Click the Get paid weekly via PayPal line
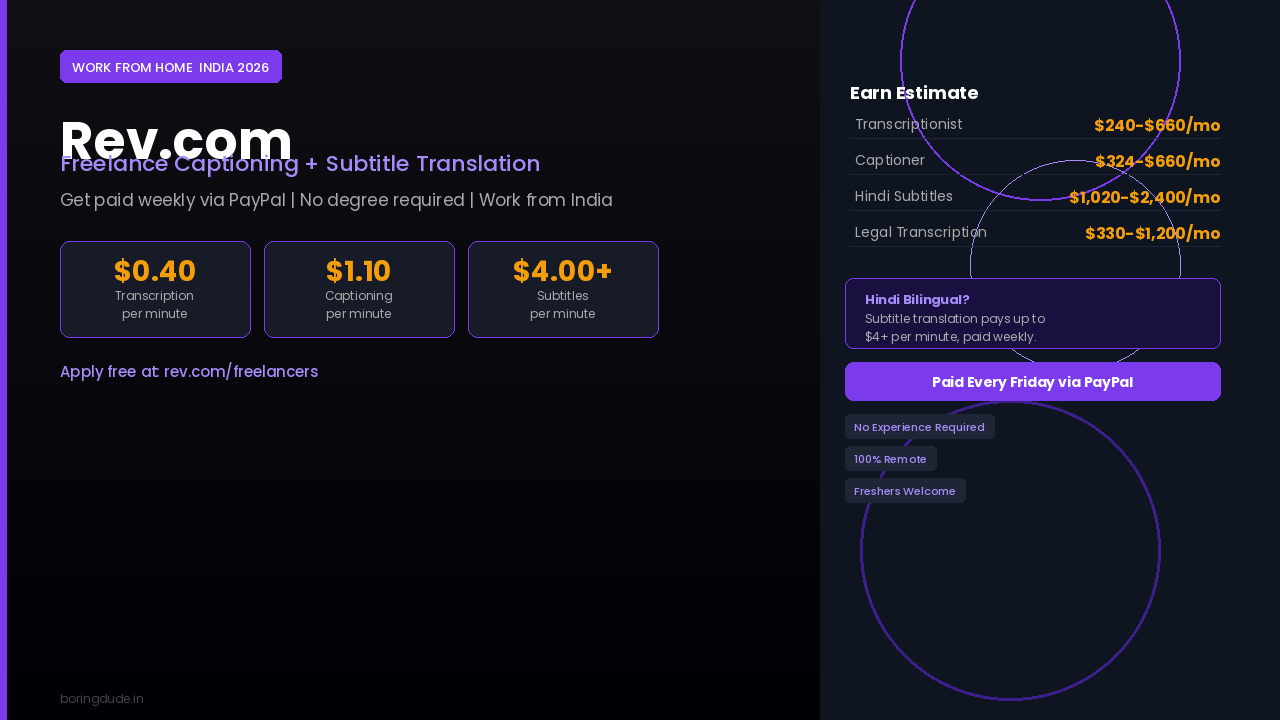 [336, 200]
